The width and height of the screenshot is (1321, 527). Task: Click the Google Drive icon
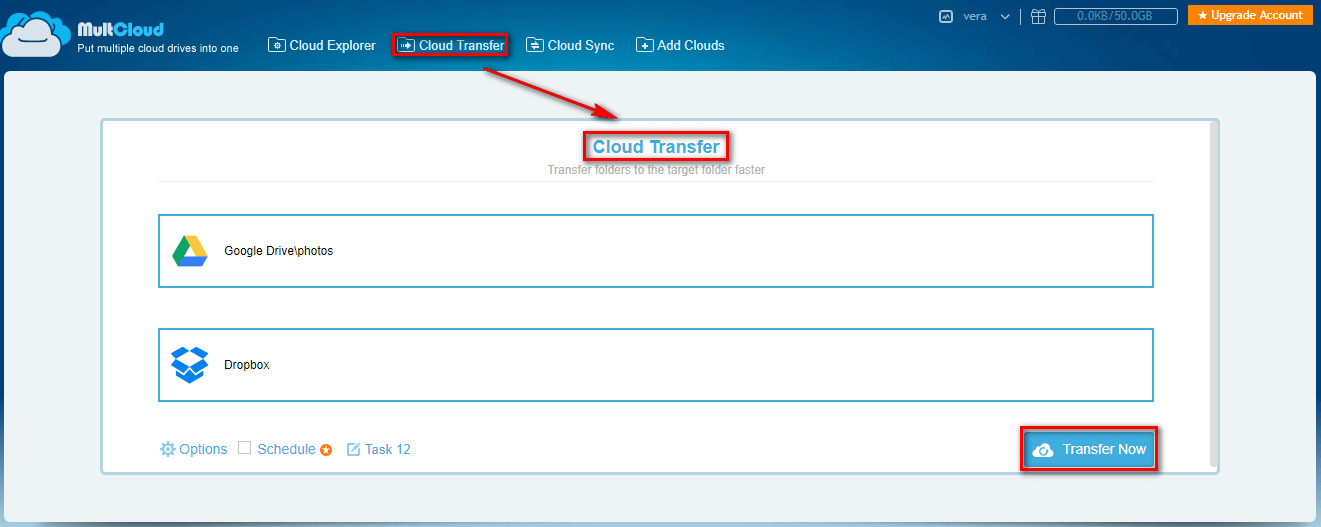(190, 251)
